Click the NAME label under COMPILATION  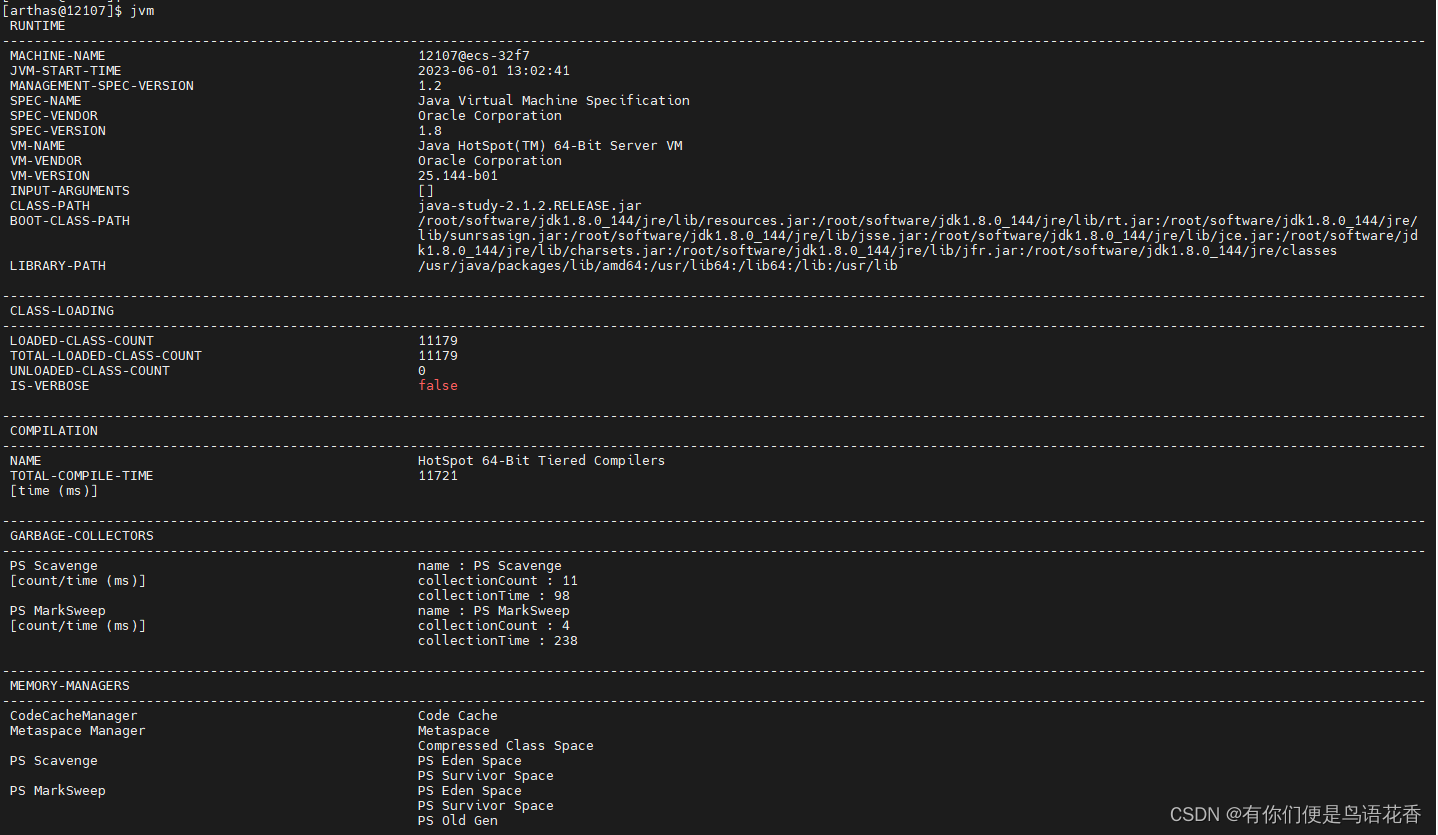(26, 461)
